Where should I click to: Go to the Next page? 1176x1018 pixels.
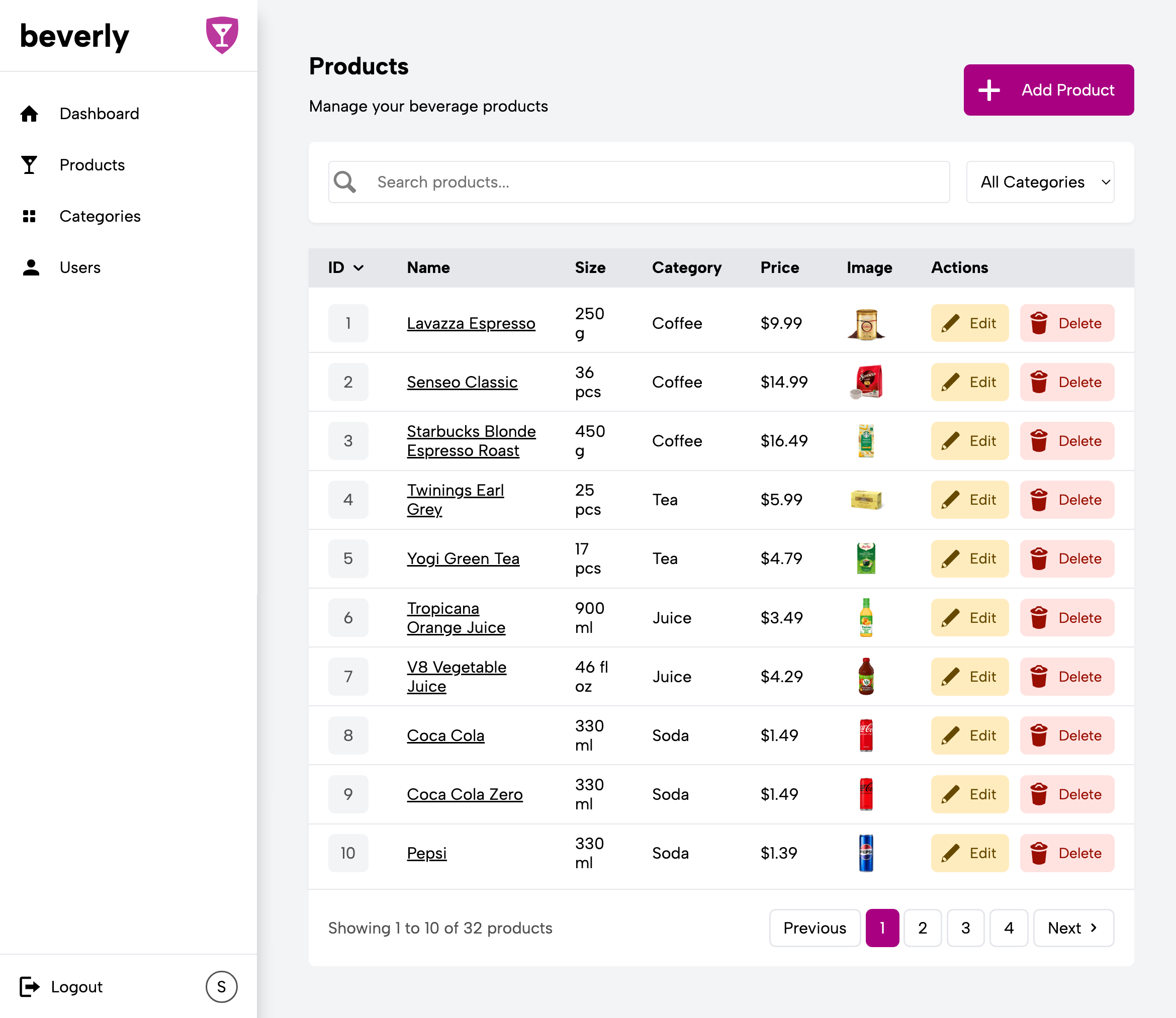pyautogui.click(x=1073, y=928)
